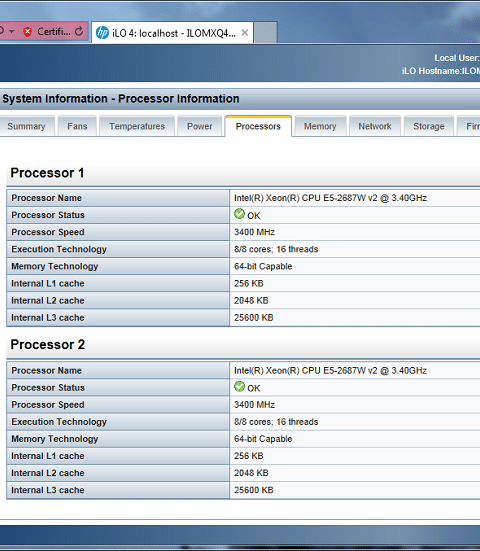
Task: Click the browser refresh arrow icon
Action: [x=79, y=32]
